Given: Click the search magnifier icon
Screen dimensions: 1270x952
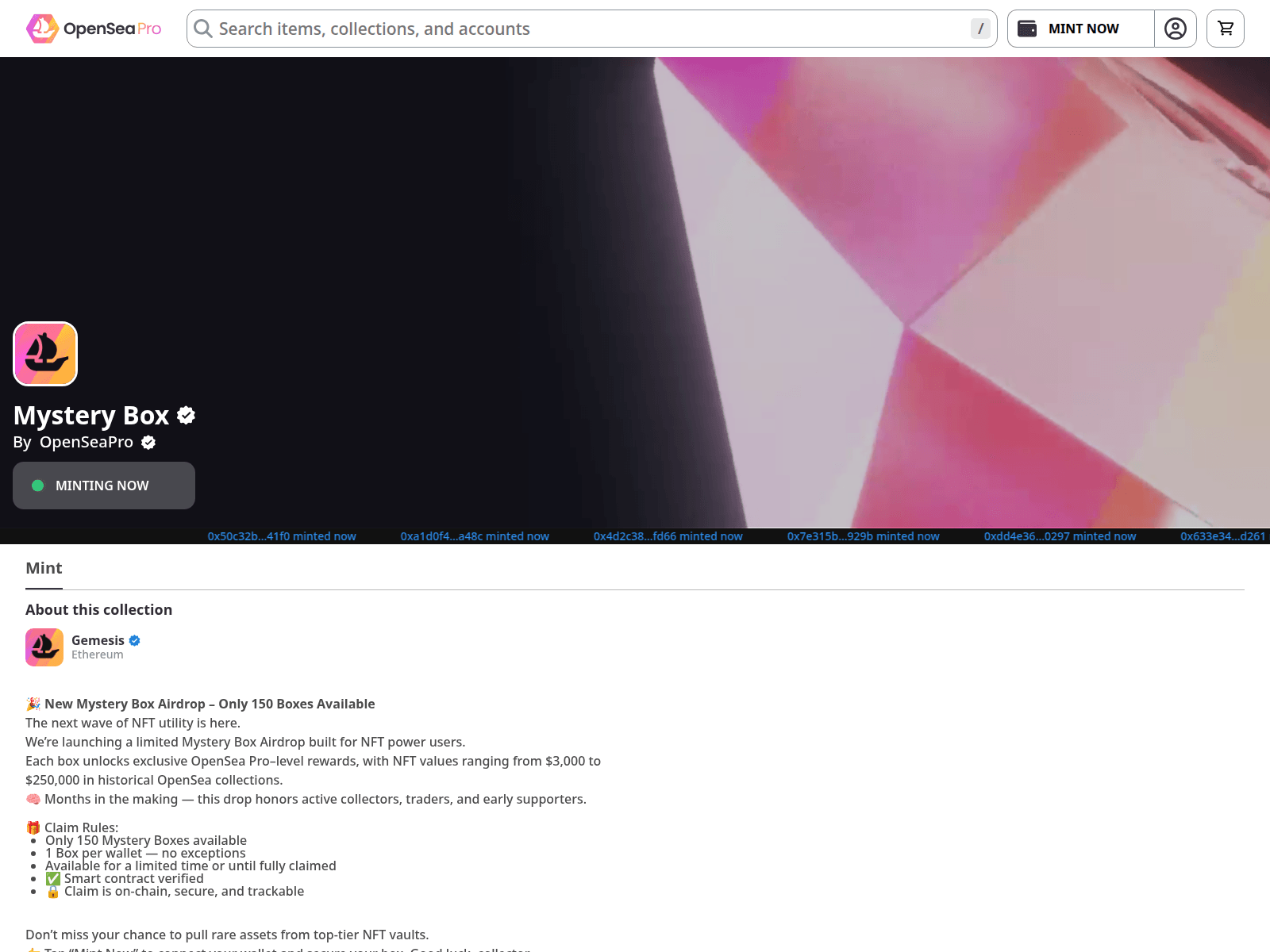Looking at the screenshot, I should [x=203, y=29].
